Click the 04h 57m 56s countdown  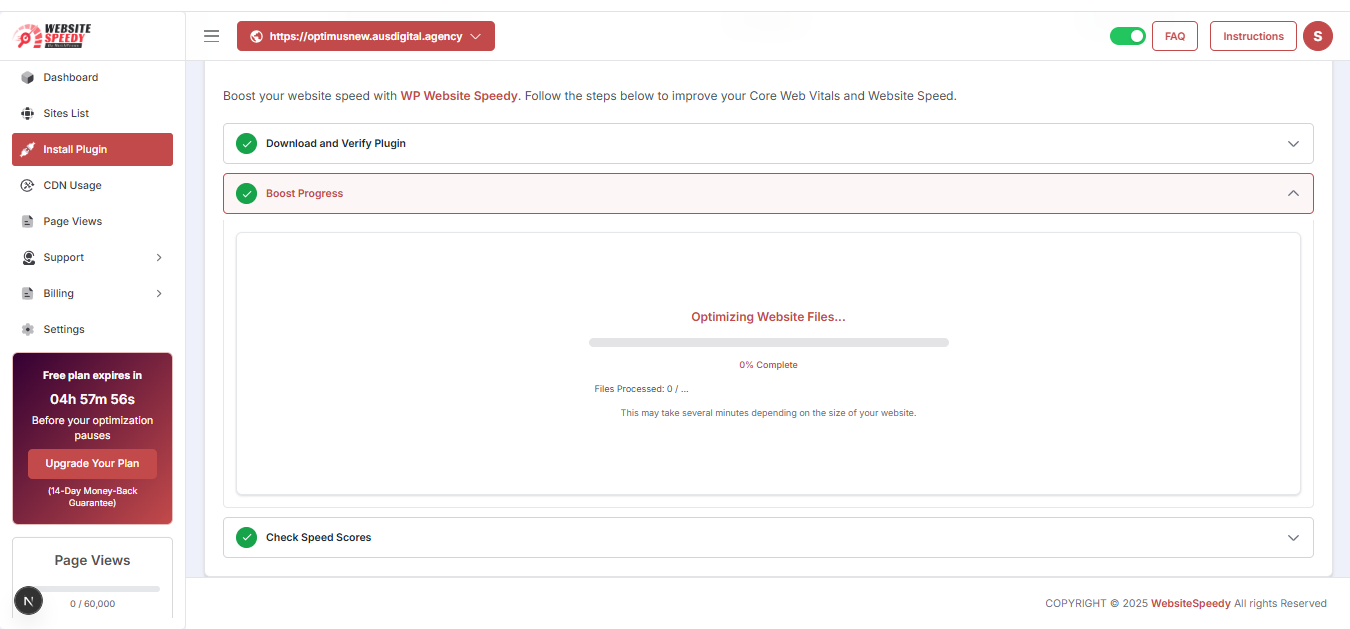click(x=92, y=398)
